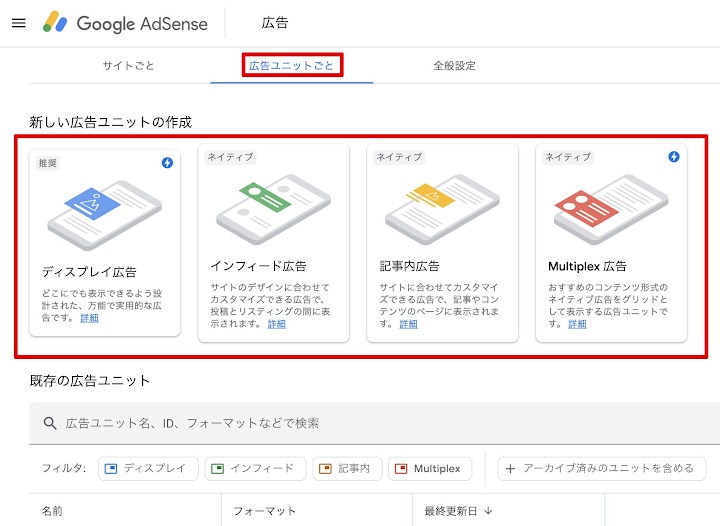Click the red Multiplex filter icon
The image size is (720, 526).
click(401, 469)
